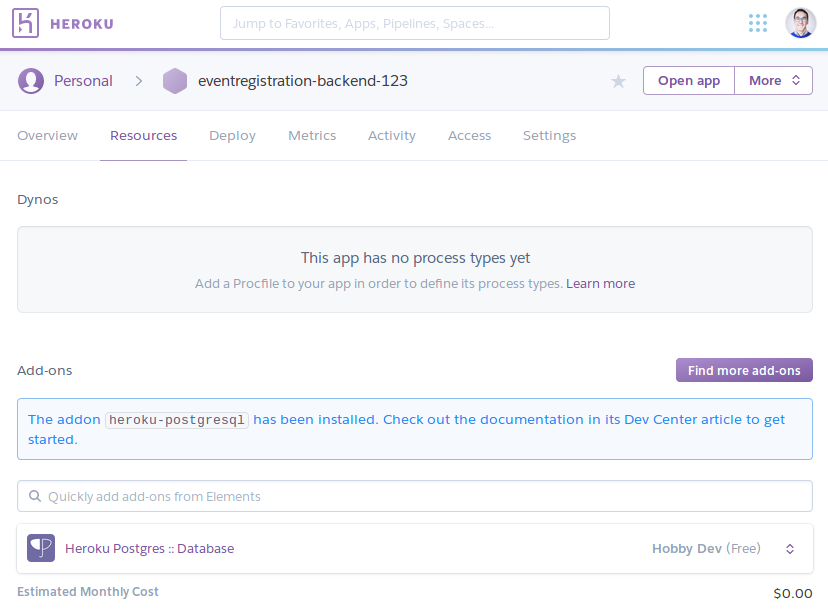This screenshot has width=828, height=610.
Task: Focus the Quickly add add-ons field
Action: [x=415, y=496]
